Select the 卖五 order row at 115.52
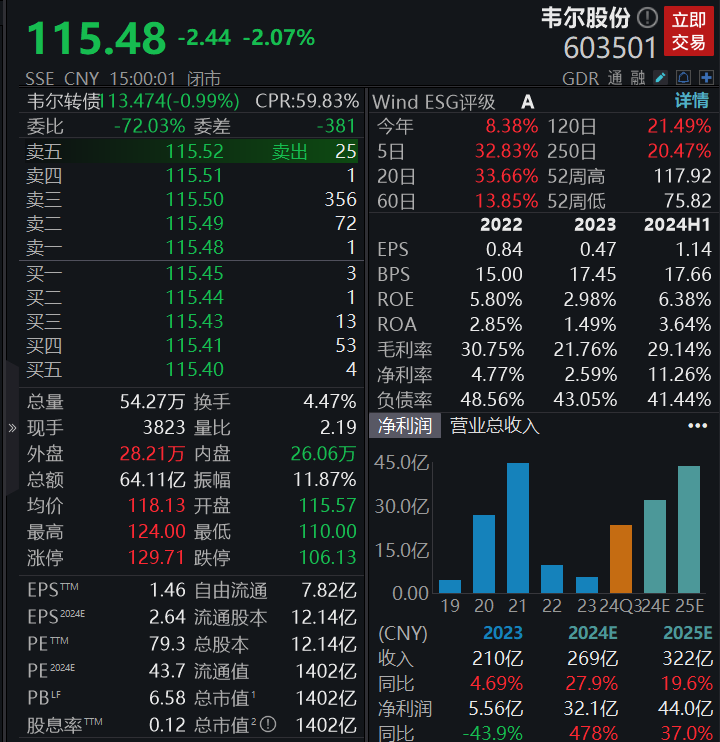The height and width of the screenshot is (742, 720). tap(191, 151)
